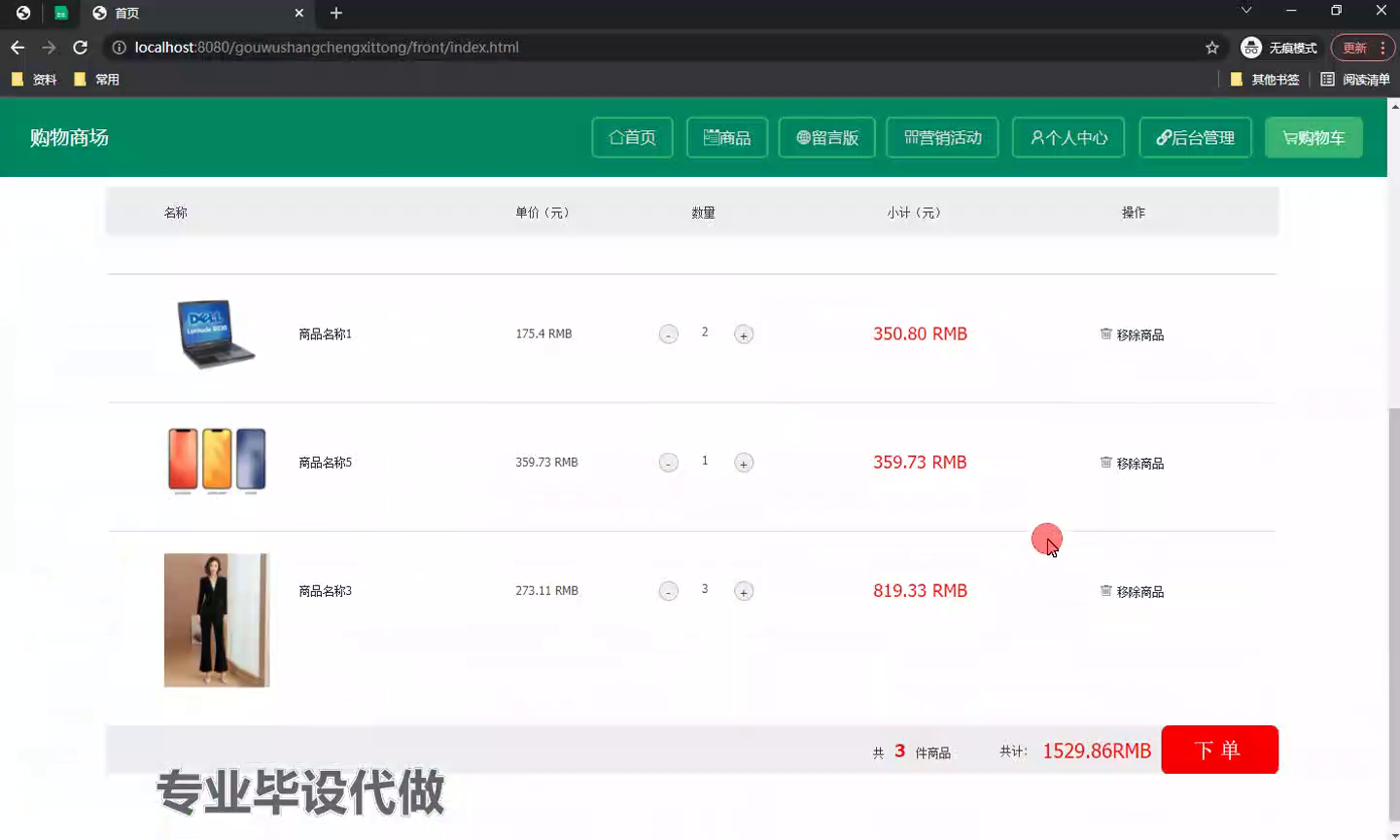Click the 1529.86RMB total amount

click(x=1097, y=751)
